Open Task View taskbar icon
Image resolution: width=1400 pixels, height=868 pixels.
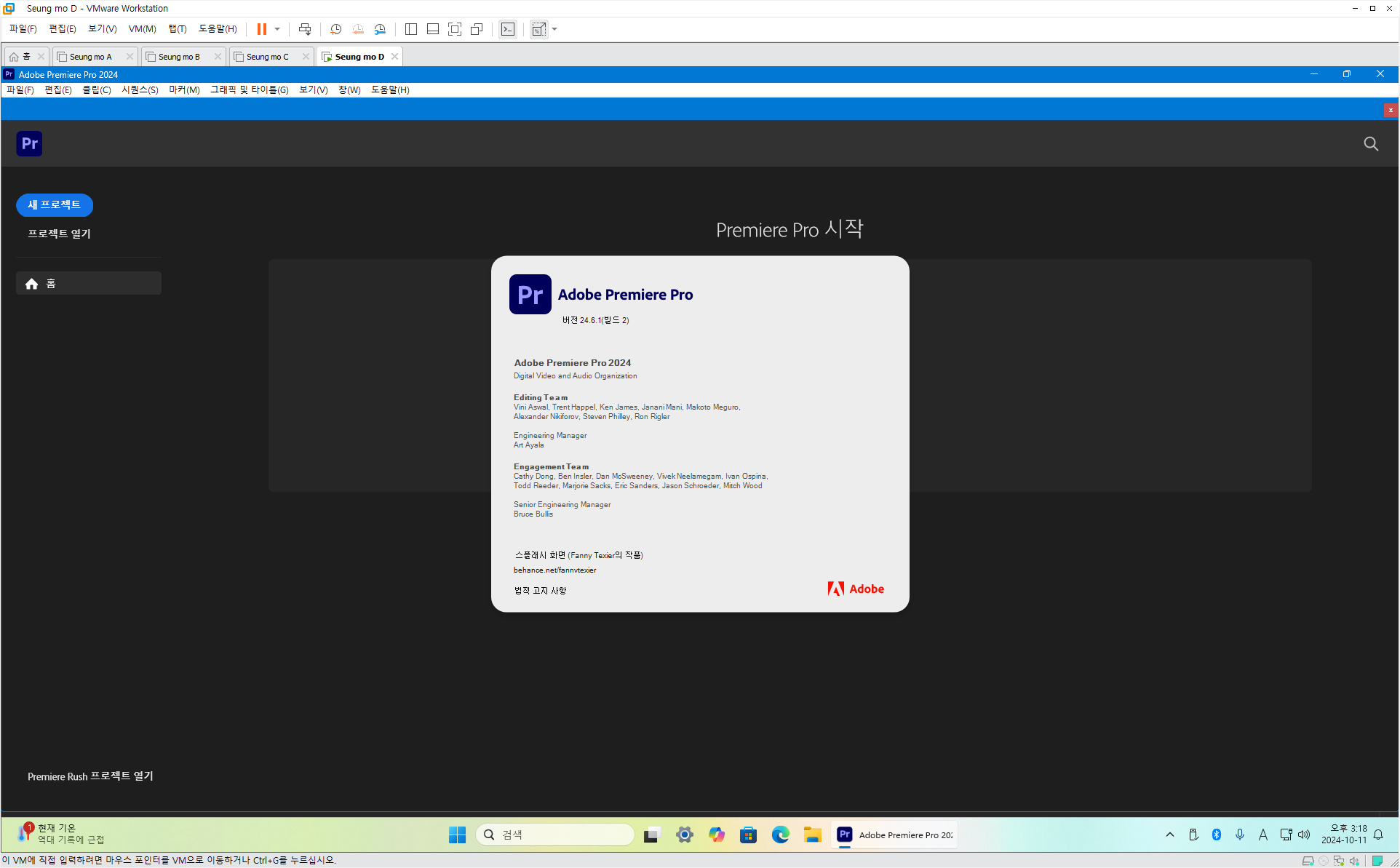pos(651,835)
